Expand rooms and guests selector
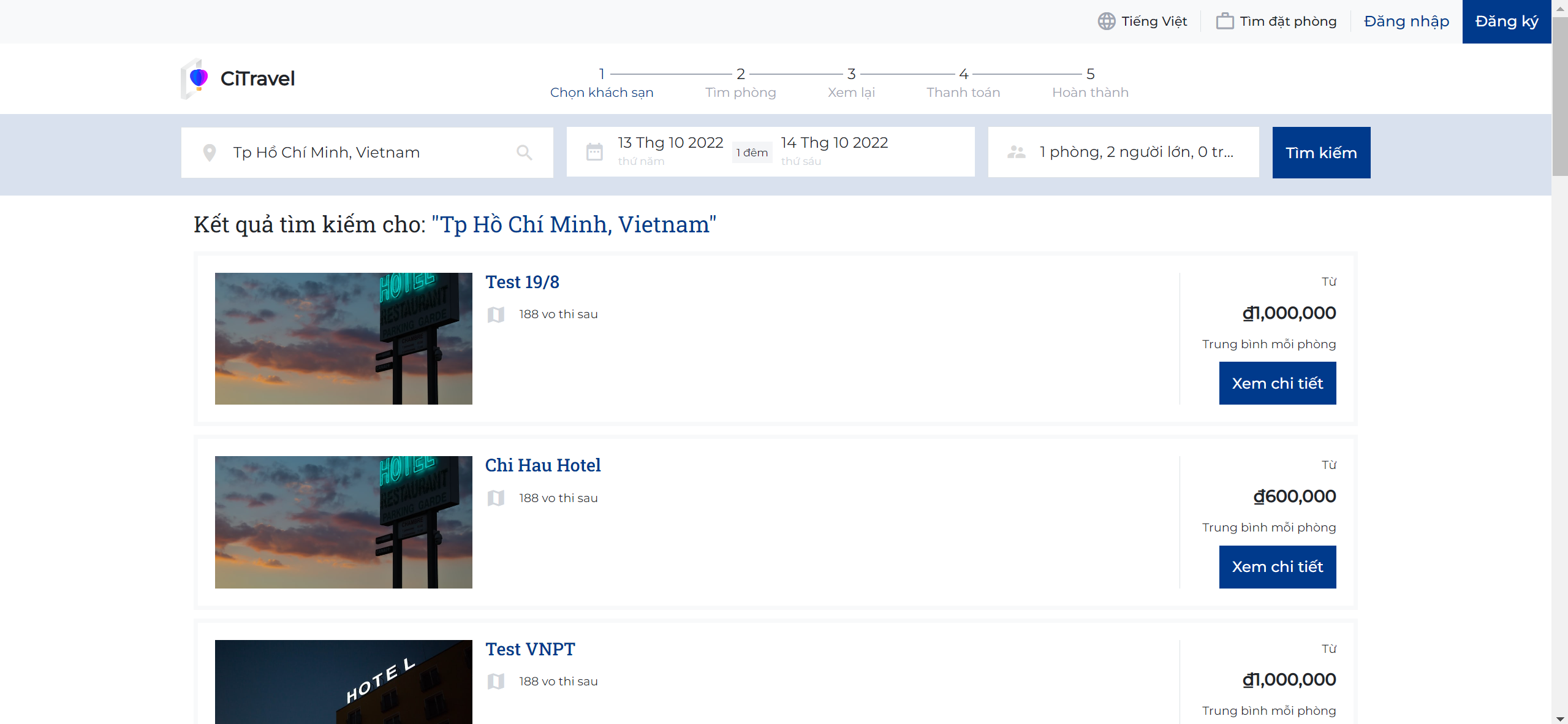Image resolution: width=1568 pixels, height=724 pixels. [1135, 152]
